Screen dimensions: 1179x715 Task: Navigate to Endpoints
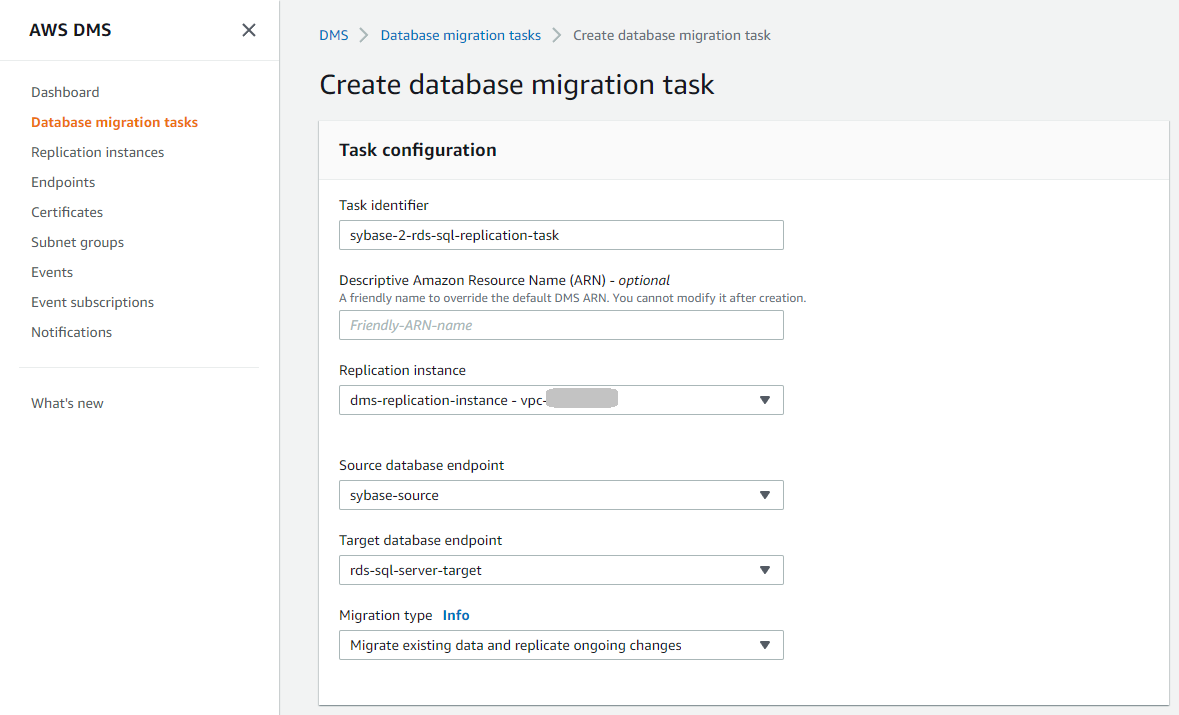(x=63, y=182)
